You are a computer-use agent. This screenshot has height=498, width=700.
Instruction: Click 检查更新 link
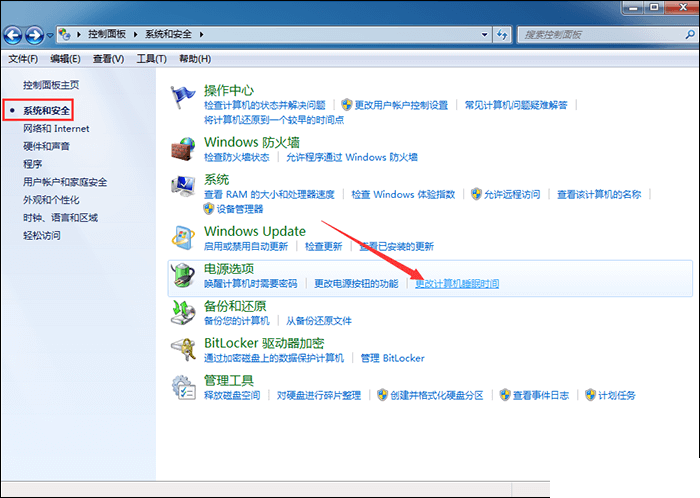click(323, 246)
